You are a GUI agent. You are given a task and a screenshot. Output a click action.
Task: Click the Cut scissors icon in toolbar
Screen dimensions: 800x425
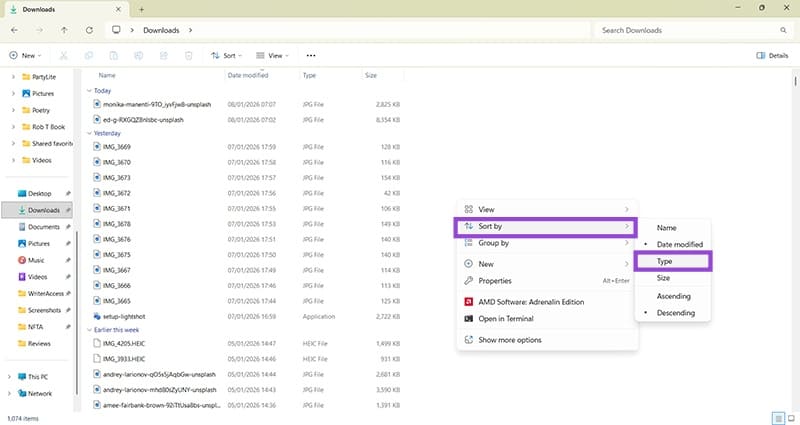point(64,56)
